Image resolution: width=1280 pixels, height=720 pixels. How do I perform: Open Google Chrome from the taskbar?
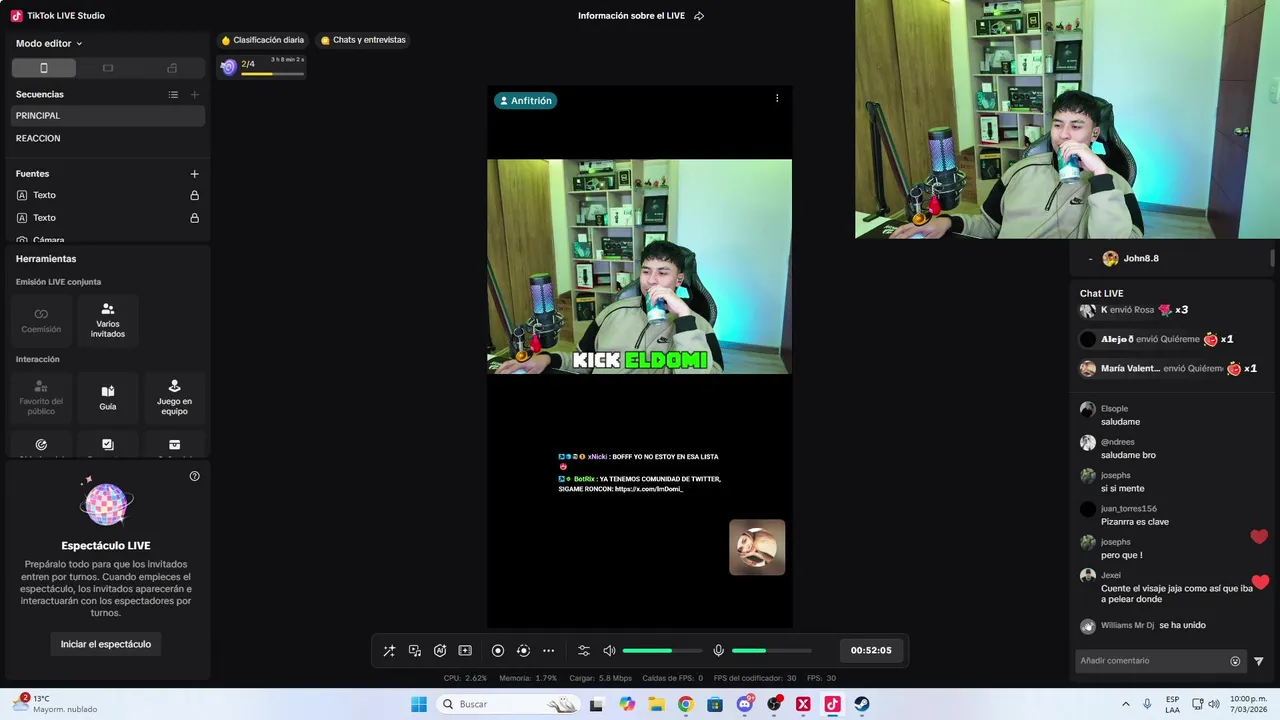click(x=685, y=704)
